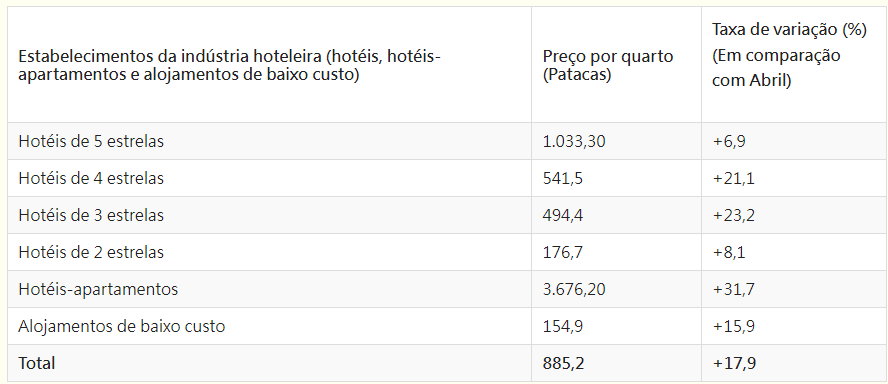
Task: Click the 'Preço por quarto (Patacas)' header
Action: 608,66
